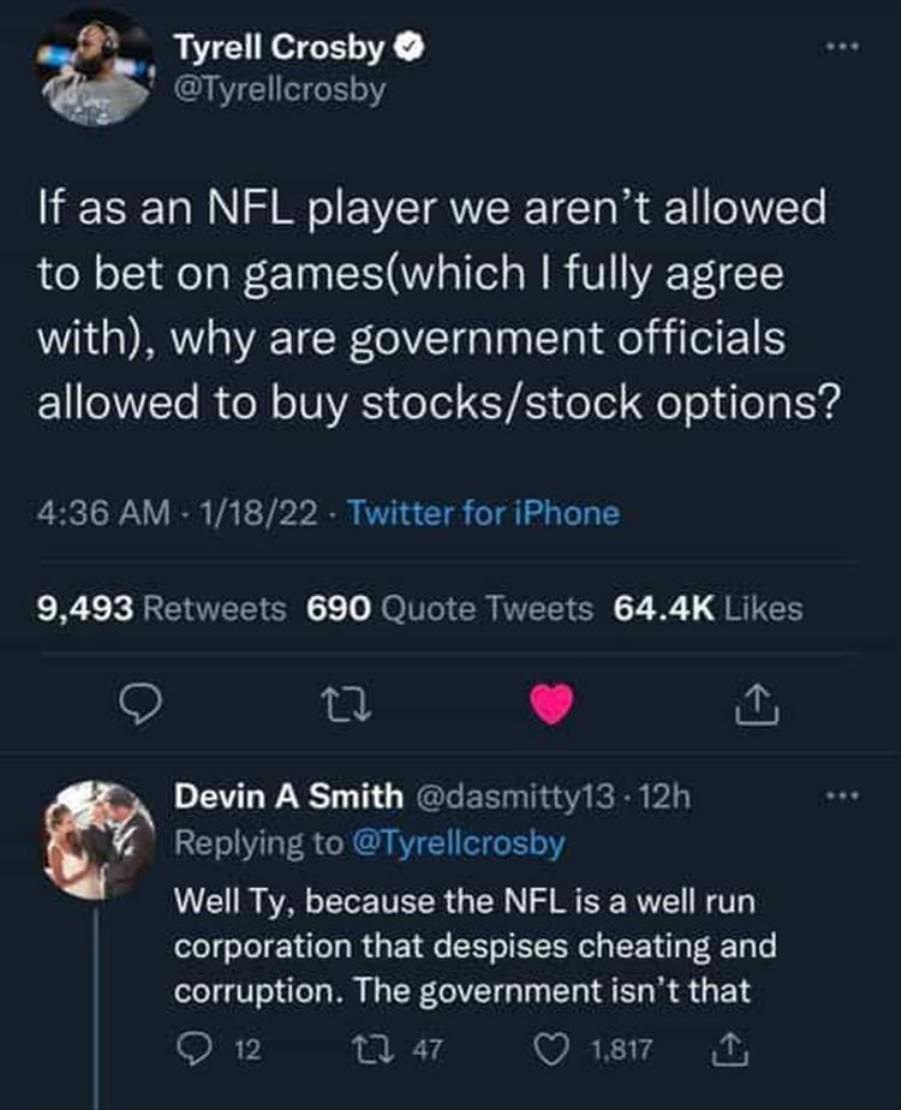Click the 4:36 AM 1/18/22 timestamp
Screen dimensions: 901x1110
click(178, 513)
